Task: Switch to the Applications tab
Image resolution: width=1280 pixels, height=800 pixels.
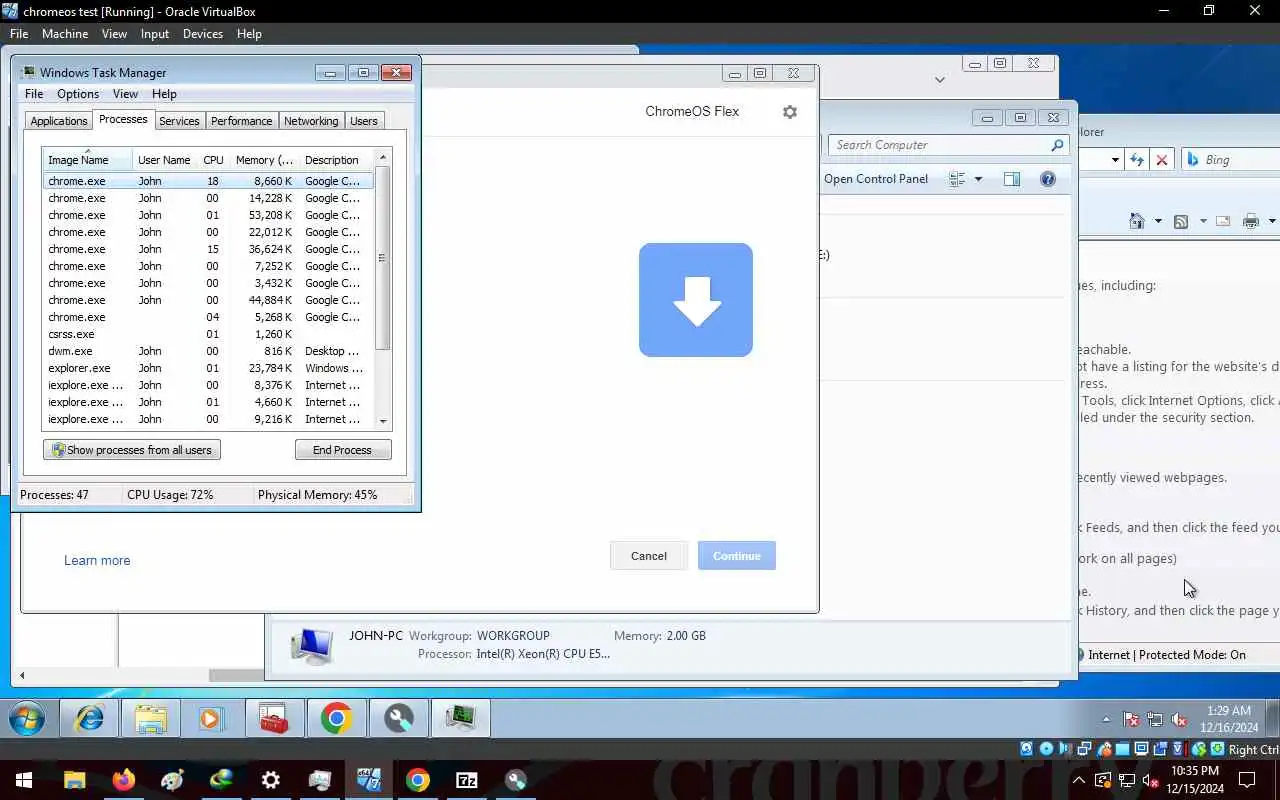Action: coord(59,121)
